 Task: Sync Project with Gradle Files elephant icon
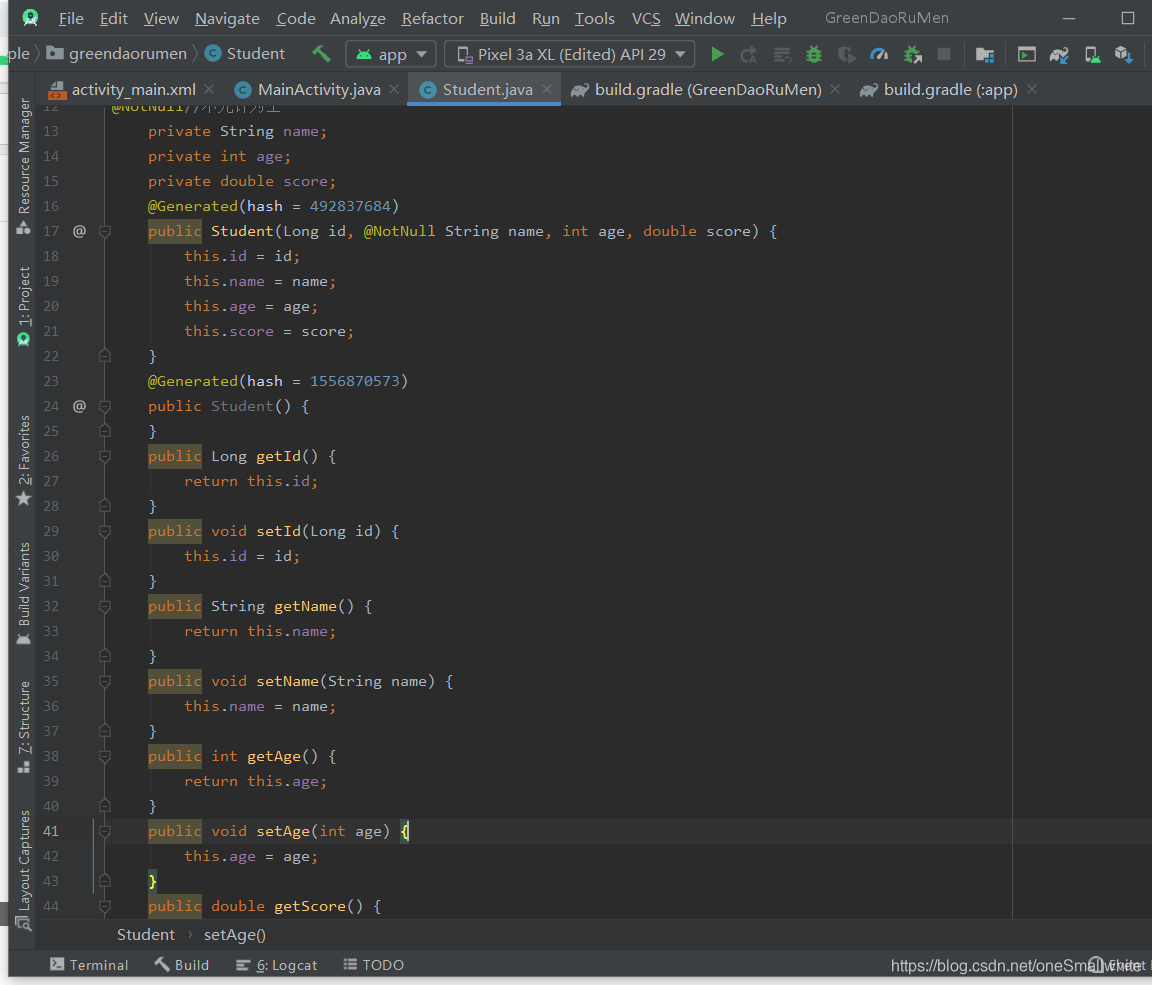1059,54
